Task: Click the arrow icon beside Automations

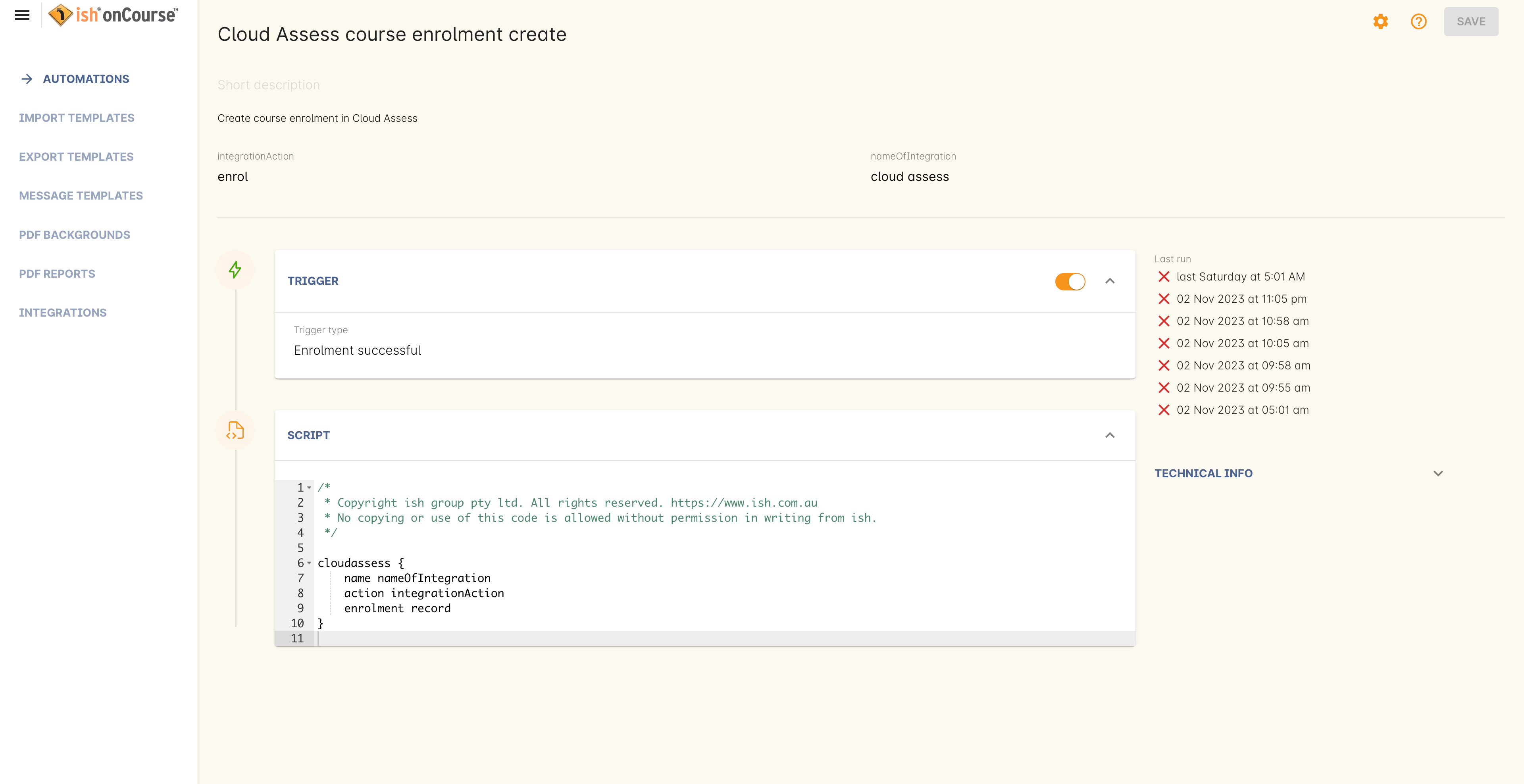Action: (27, 79)
